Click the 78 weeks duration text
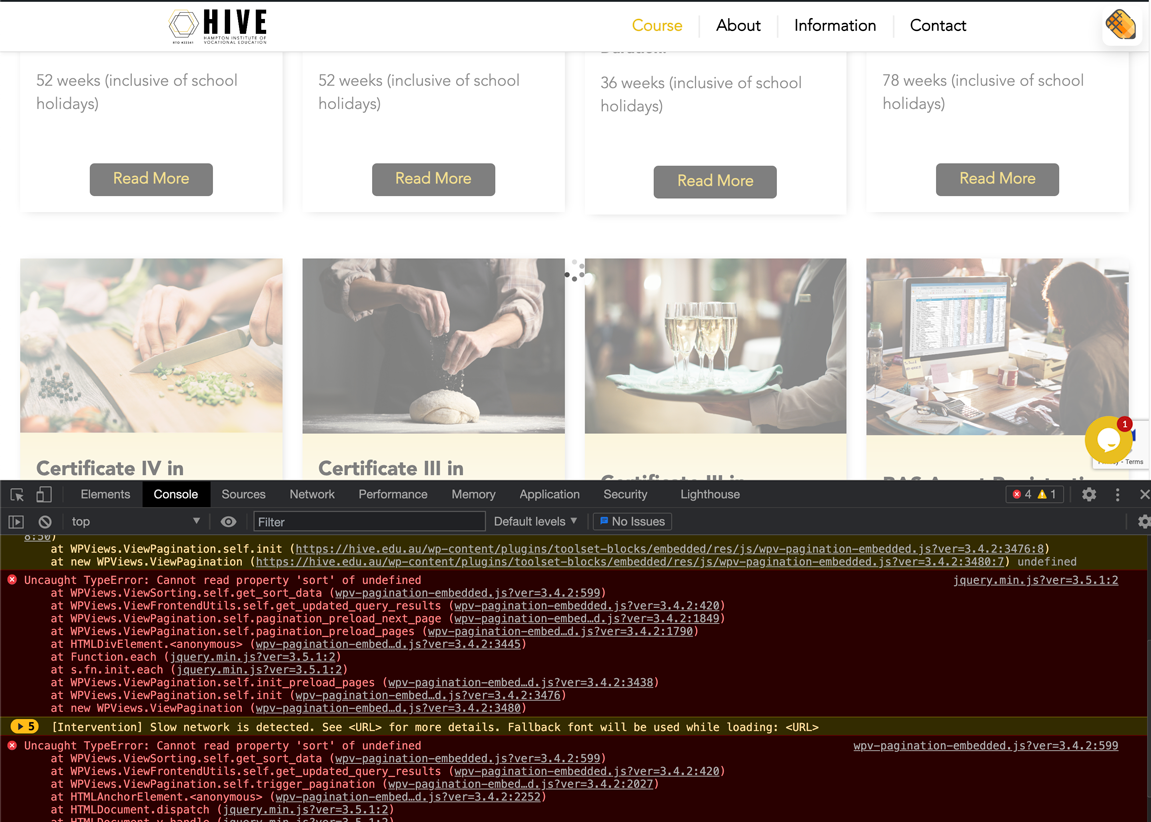Image resolution: width=1151 pixels, height=822 pixels. coord(983,92)
